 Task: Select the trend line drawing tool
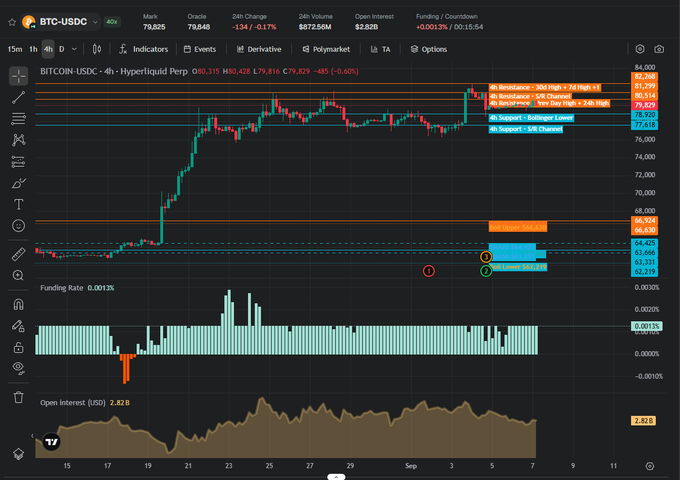click(18, 98)
